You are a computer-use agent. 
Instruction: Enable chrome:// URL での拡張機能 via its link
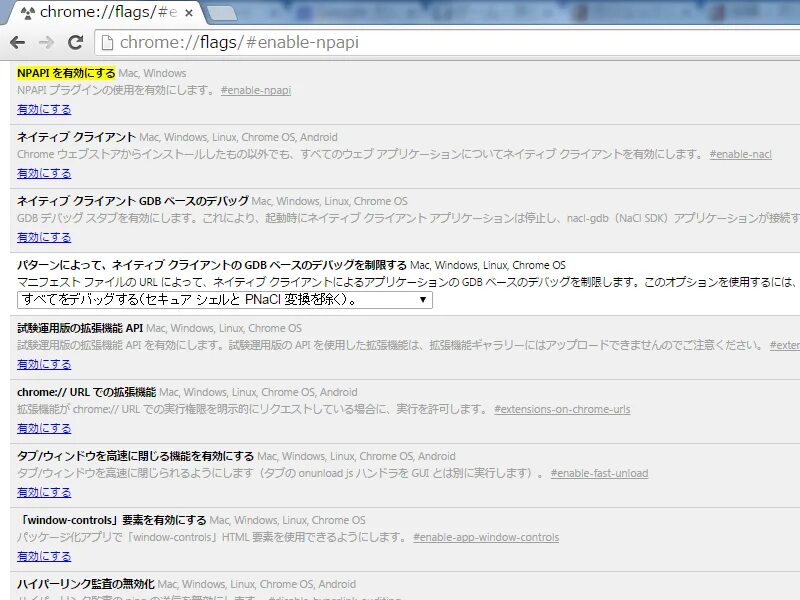tap(44, 428)
